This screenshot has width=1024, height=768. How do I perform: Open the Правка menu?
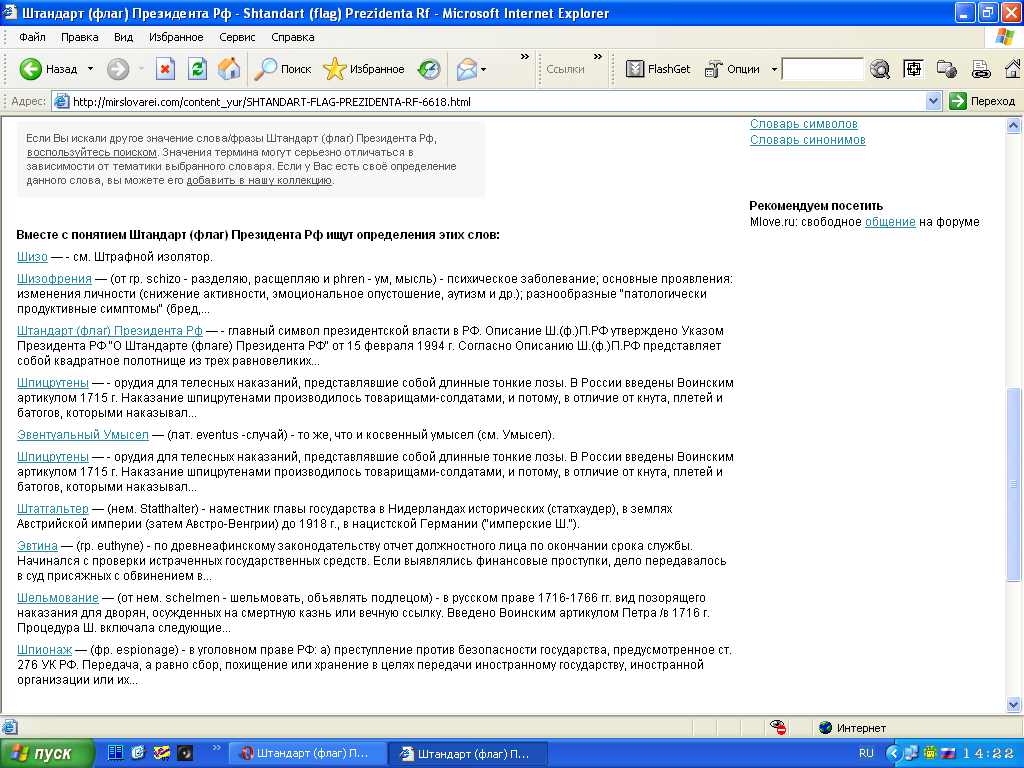tap(80, 37)
